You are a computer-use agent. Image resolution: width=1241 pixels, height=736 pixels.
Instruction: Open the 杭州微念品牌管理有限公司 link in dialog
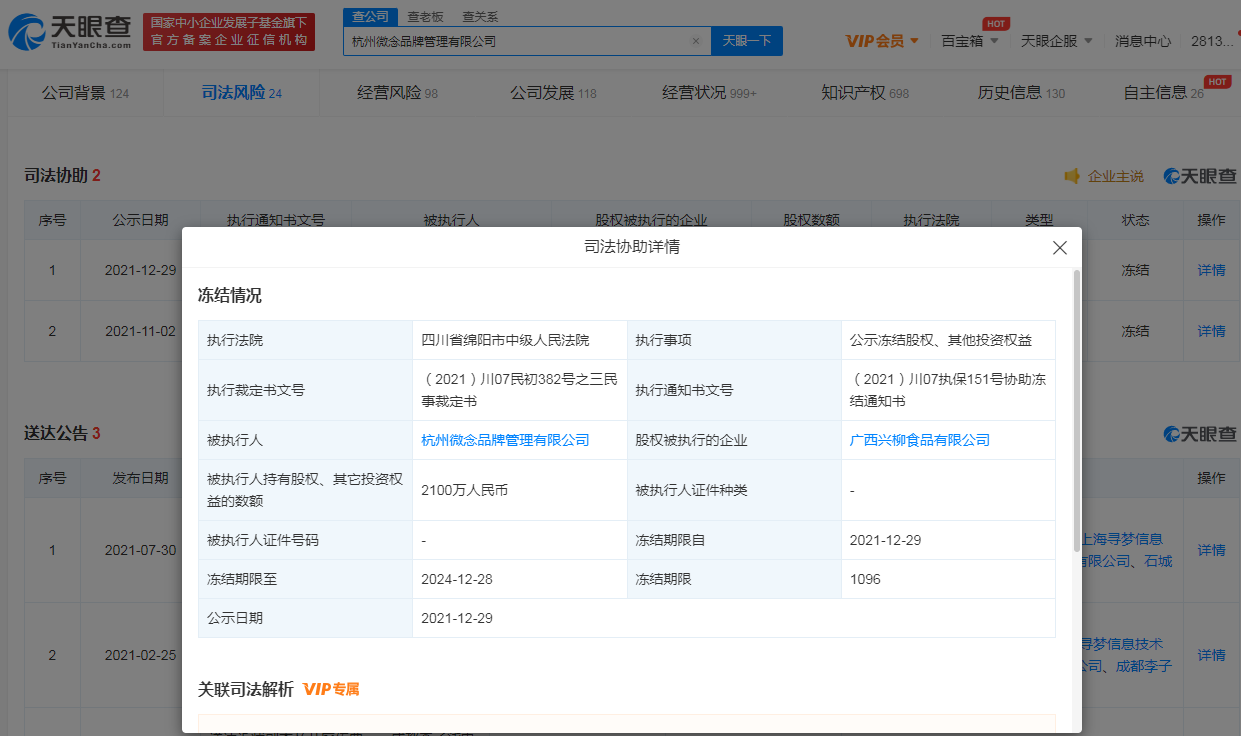point(505,440)
